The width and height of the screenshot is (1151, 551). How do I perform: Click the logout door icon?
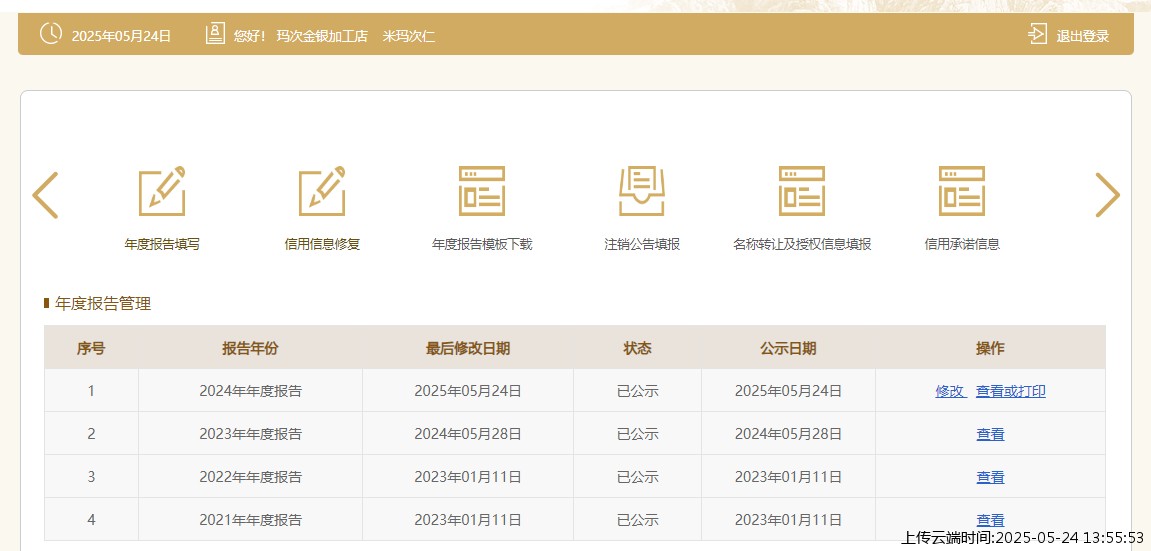pyautogui.click(x=1037, y=34)
